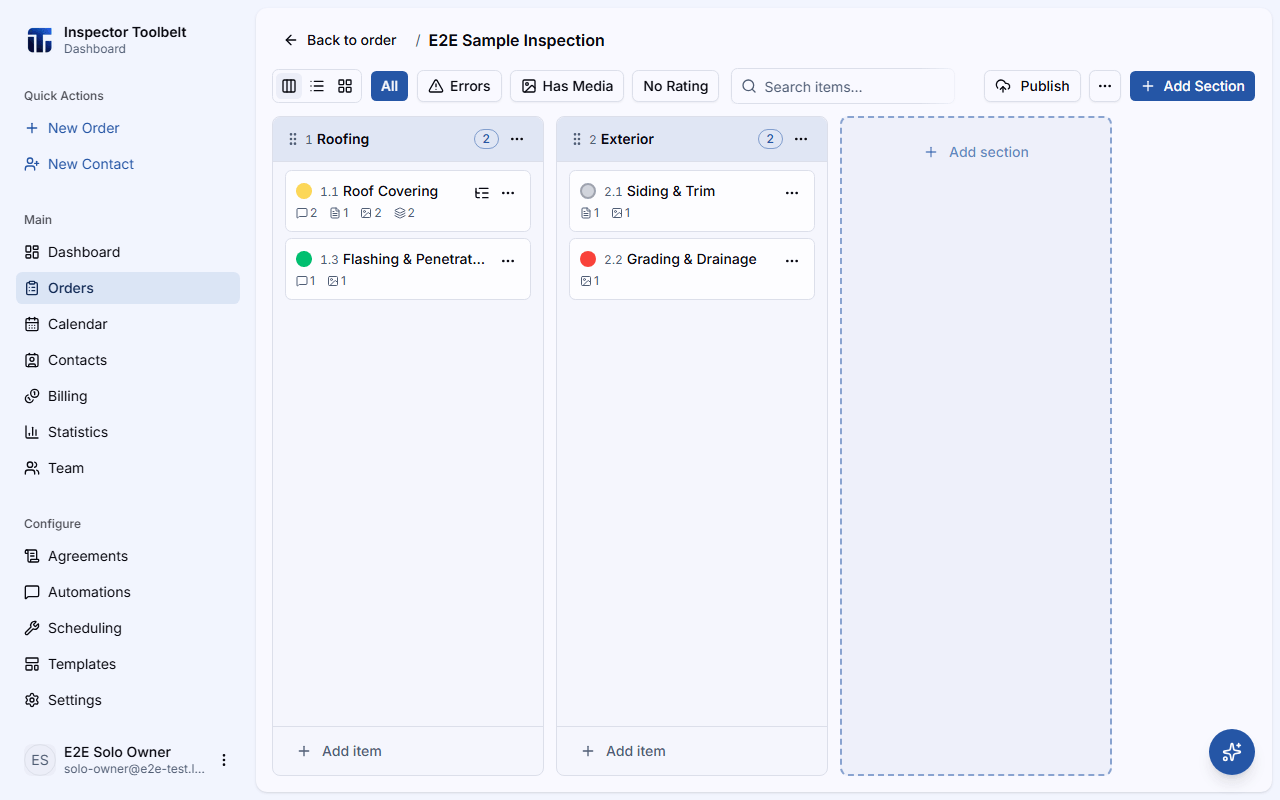Viewport: 1280px width, 800px height.
Task: Toggle the Has Media filter
Action: (x=567, y=86)
